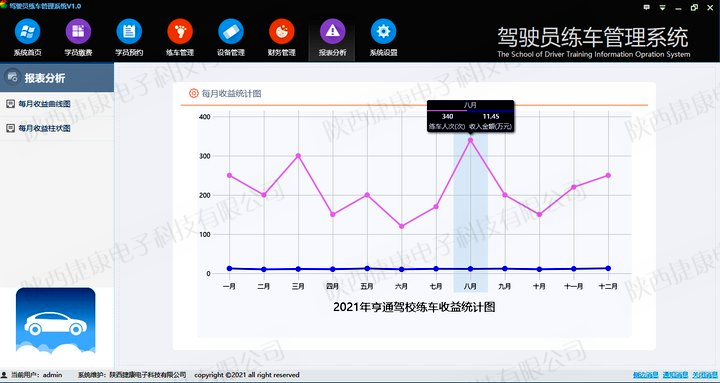Viewport: 720px width, 383px height.
Task: Click the 报表分析 sidebar header
Action: (57, 78)
